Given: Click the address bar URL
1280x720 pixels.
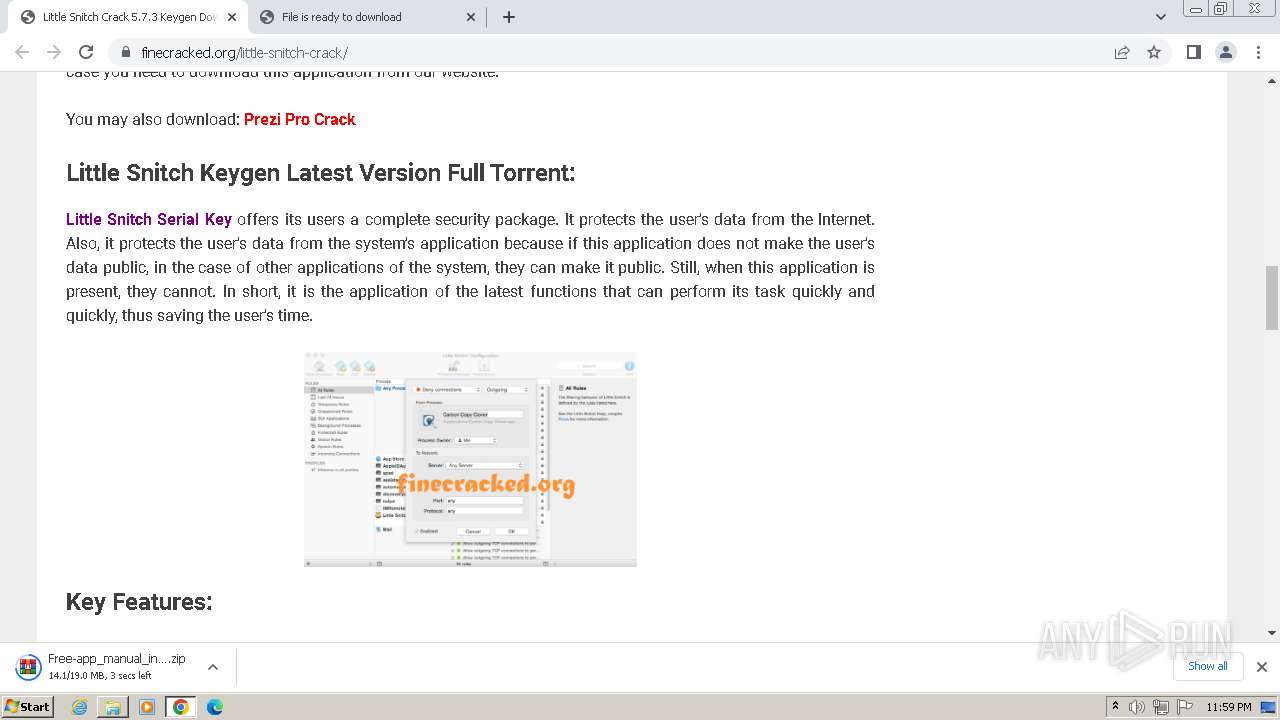Looking at the screenshot, I should tap(244, 53).
